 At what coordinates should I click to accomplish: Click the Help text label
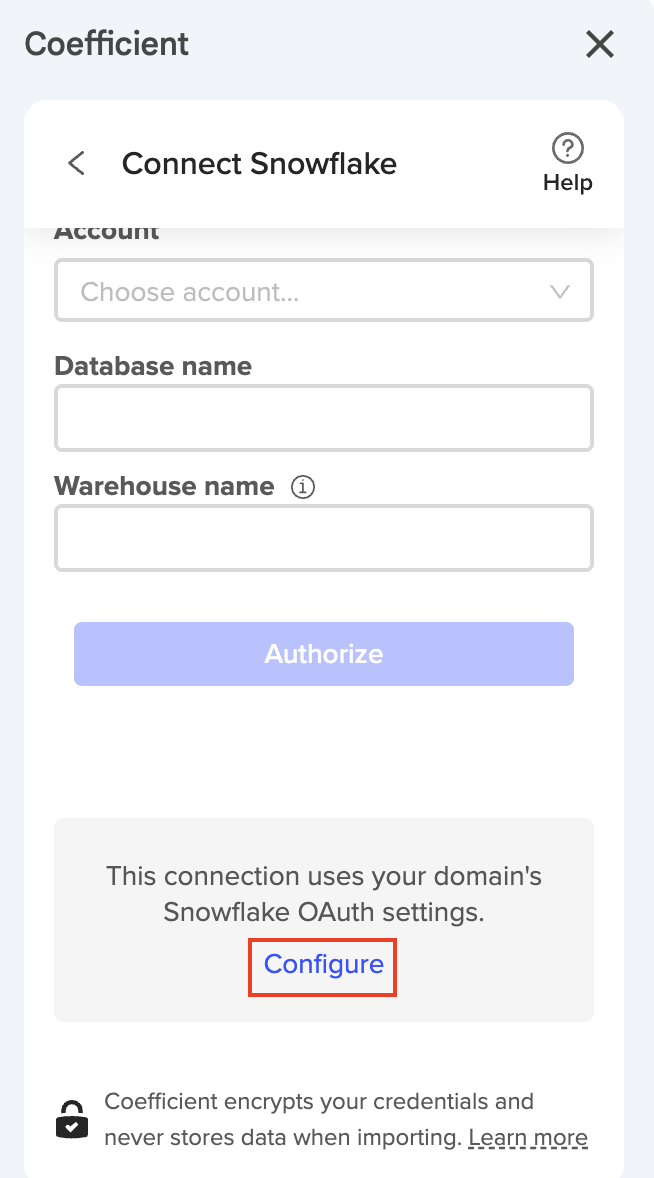[x=568, y=183]
